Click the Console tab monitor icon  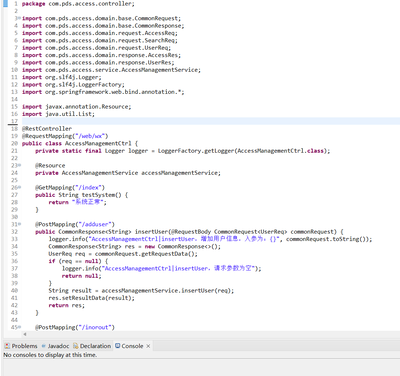(x=118, y=346)
